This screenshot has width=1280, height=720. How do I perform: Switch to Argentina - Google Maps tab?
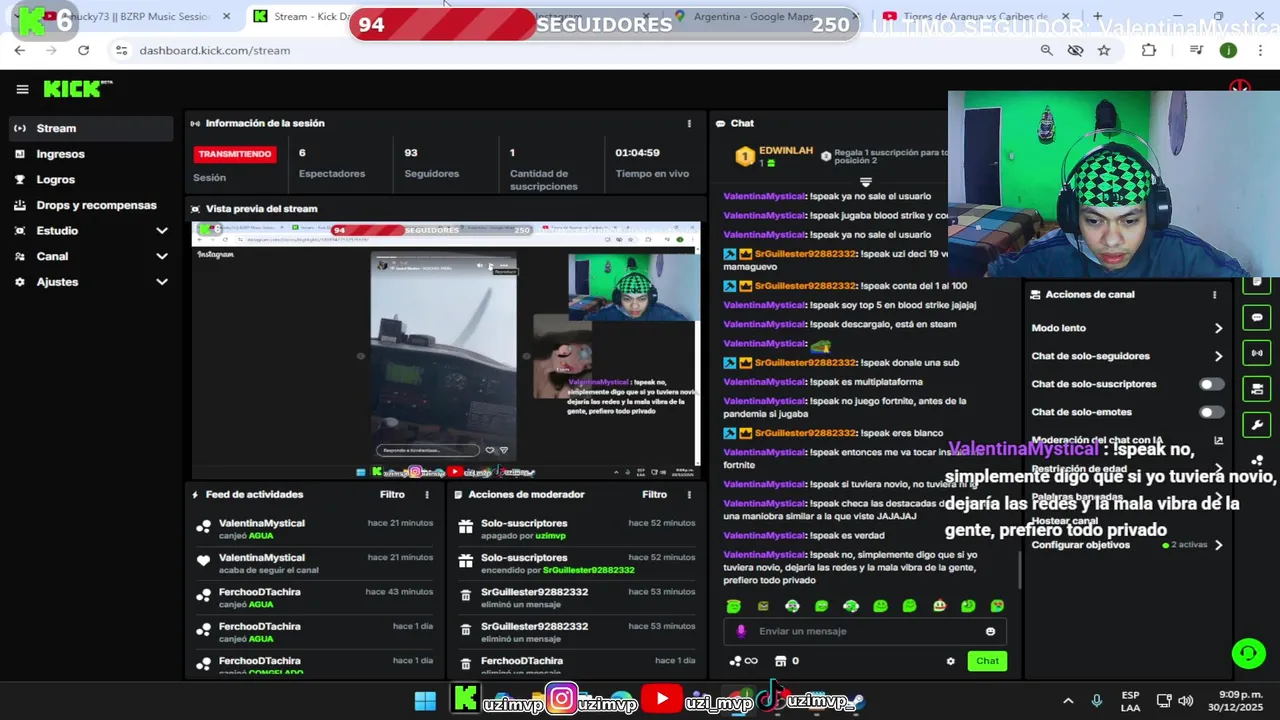tap(755, 16)
